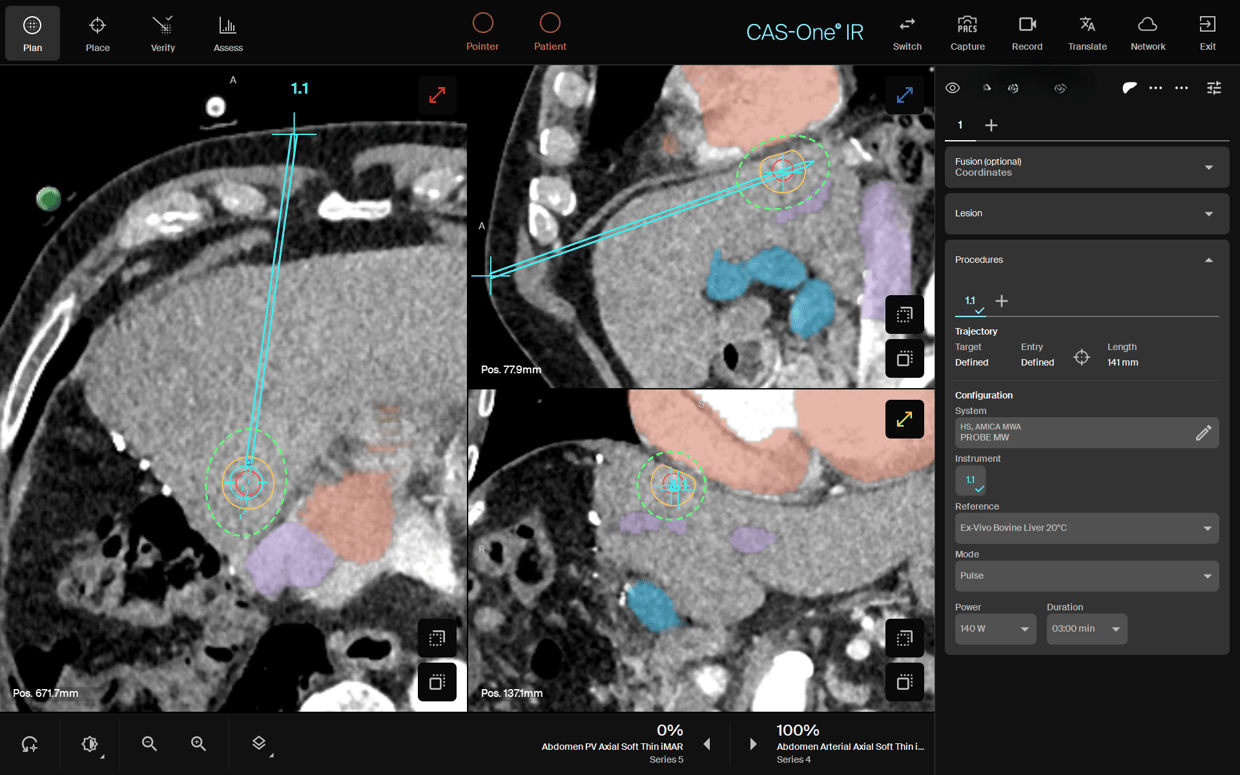Open the Network cloud icon

point(1148,33)
